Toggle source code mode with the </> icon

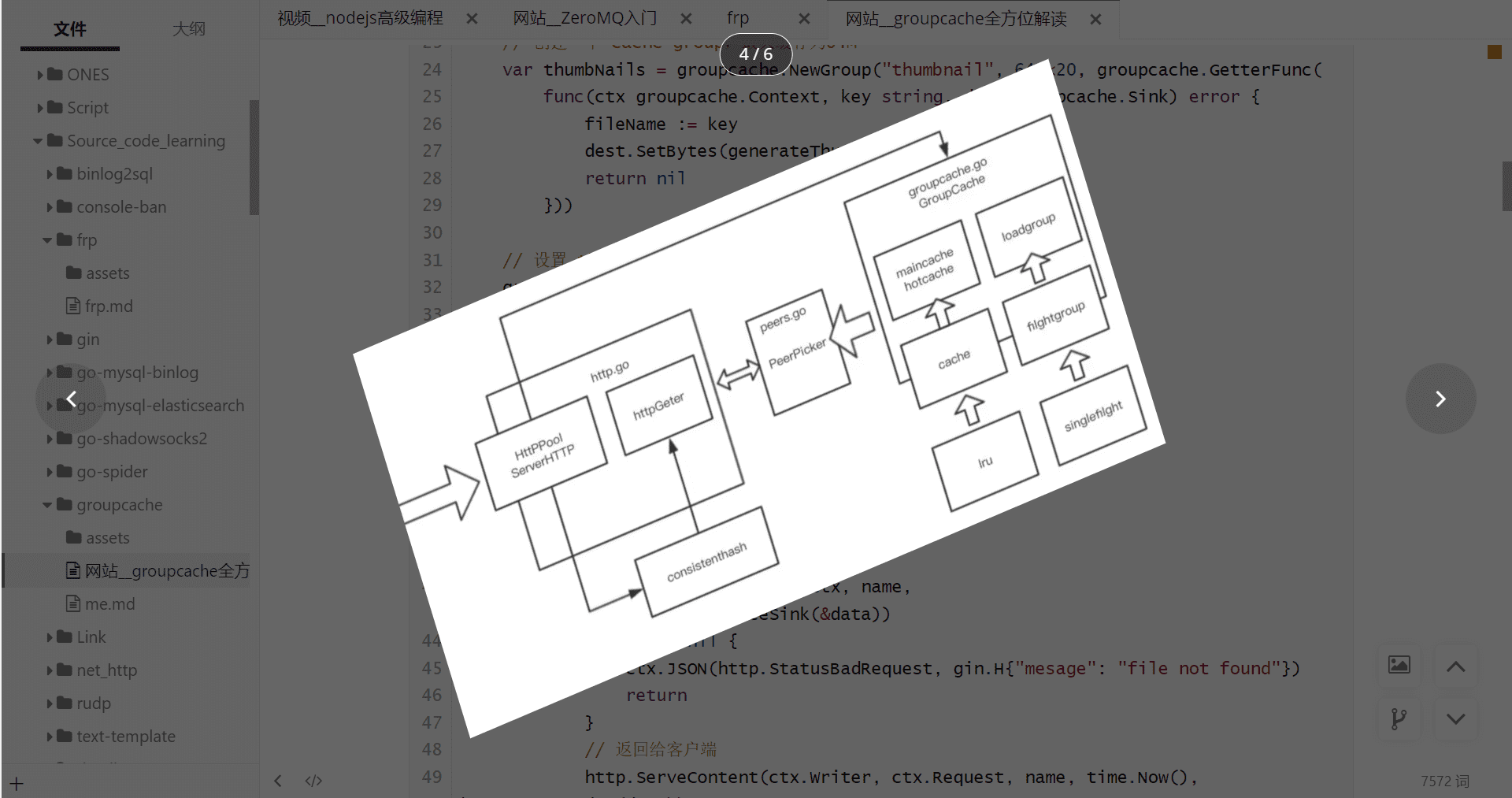click(313, 781)
